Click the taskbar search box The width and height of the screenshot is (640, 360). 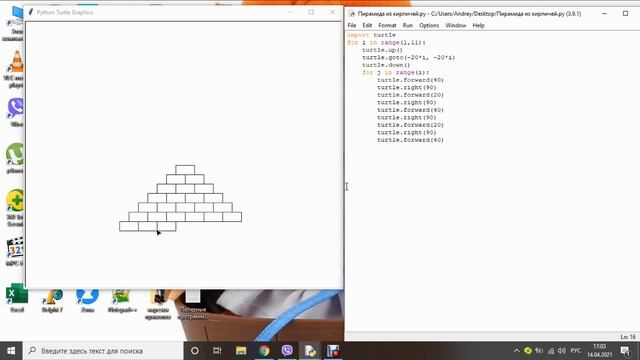(103, 351)
